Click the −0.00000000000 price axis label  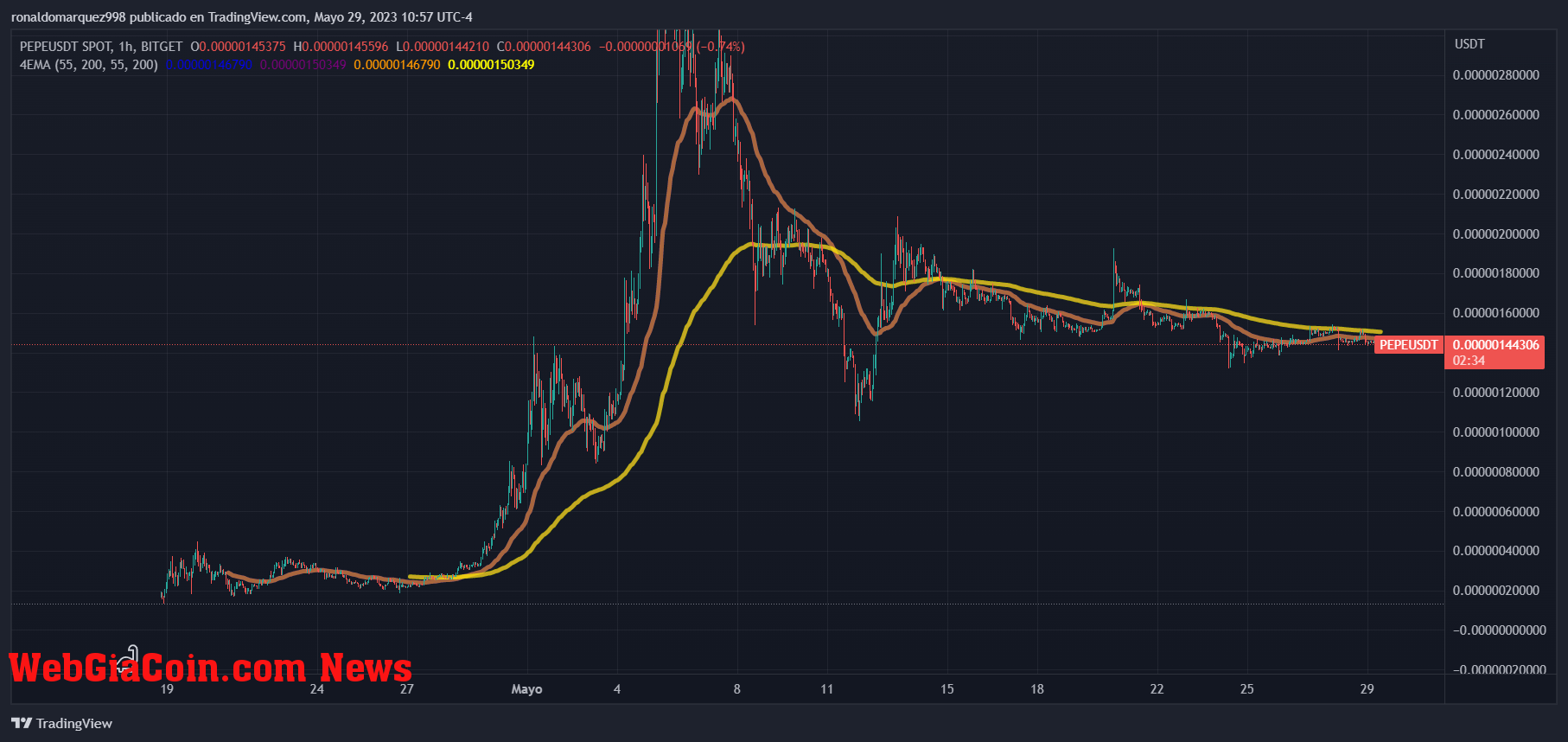pos(1500,630)
